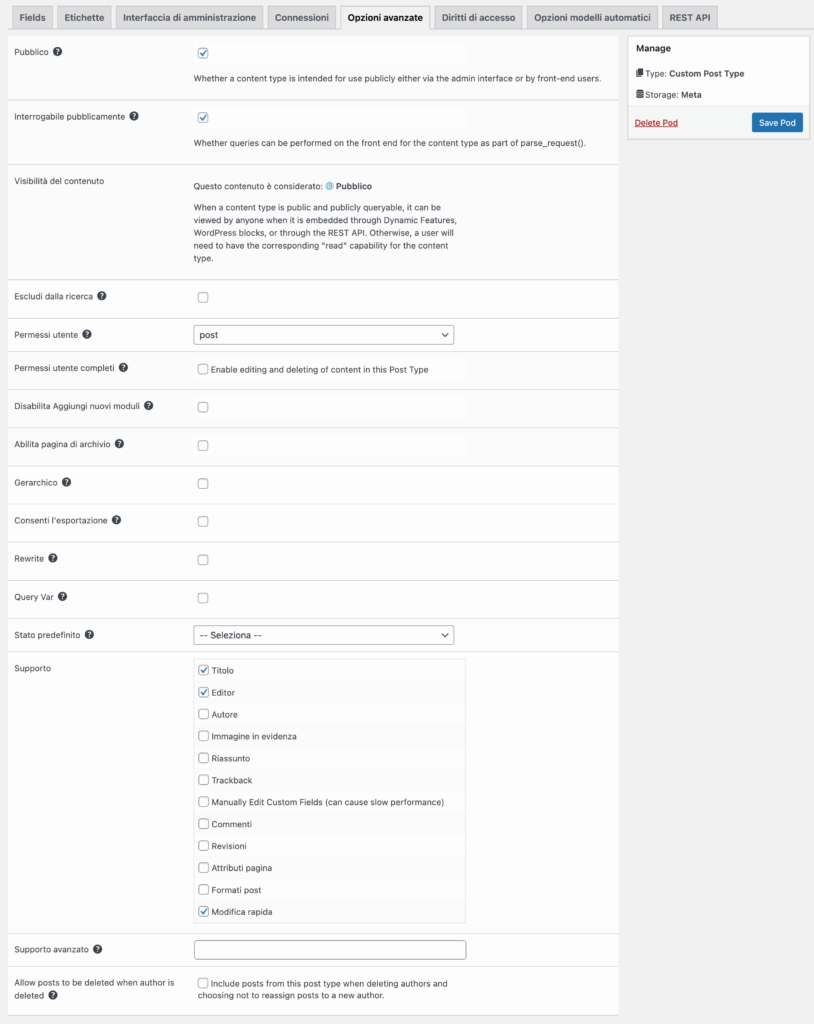Open the REST API tab

(x=690, y=18)
